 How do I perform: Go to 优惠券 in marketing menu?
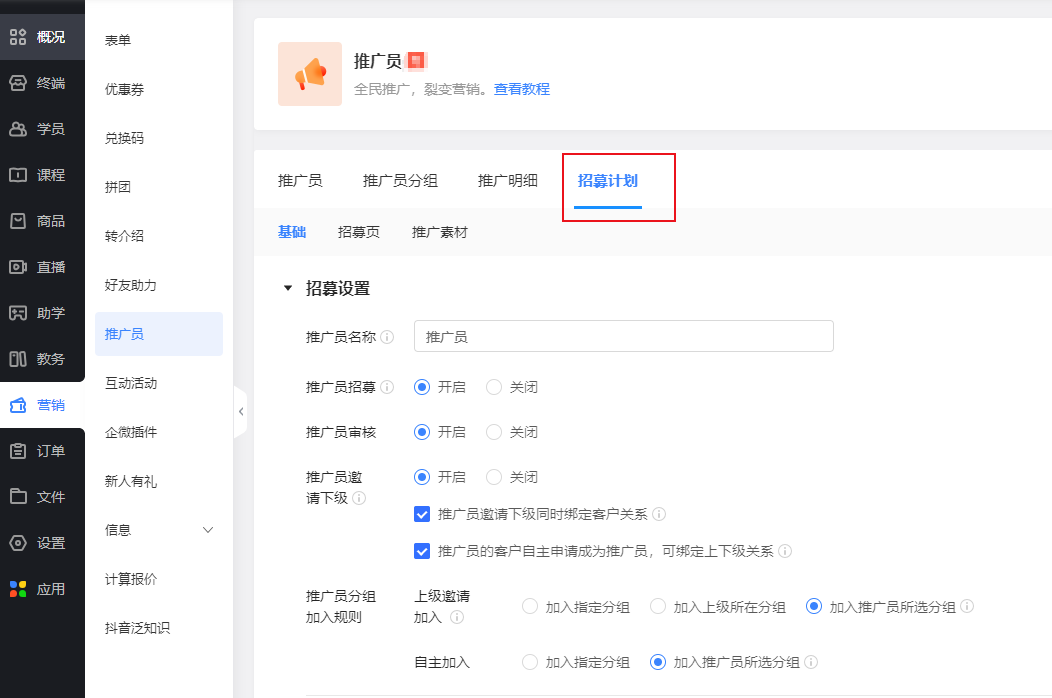point(125,89)
